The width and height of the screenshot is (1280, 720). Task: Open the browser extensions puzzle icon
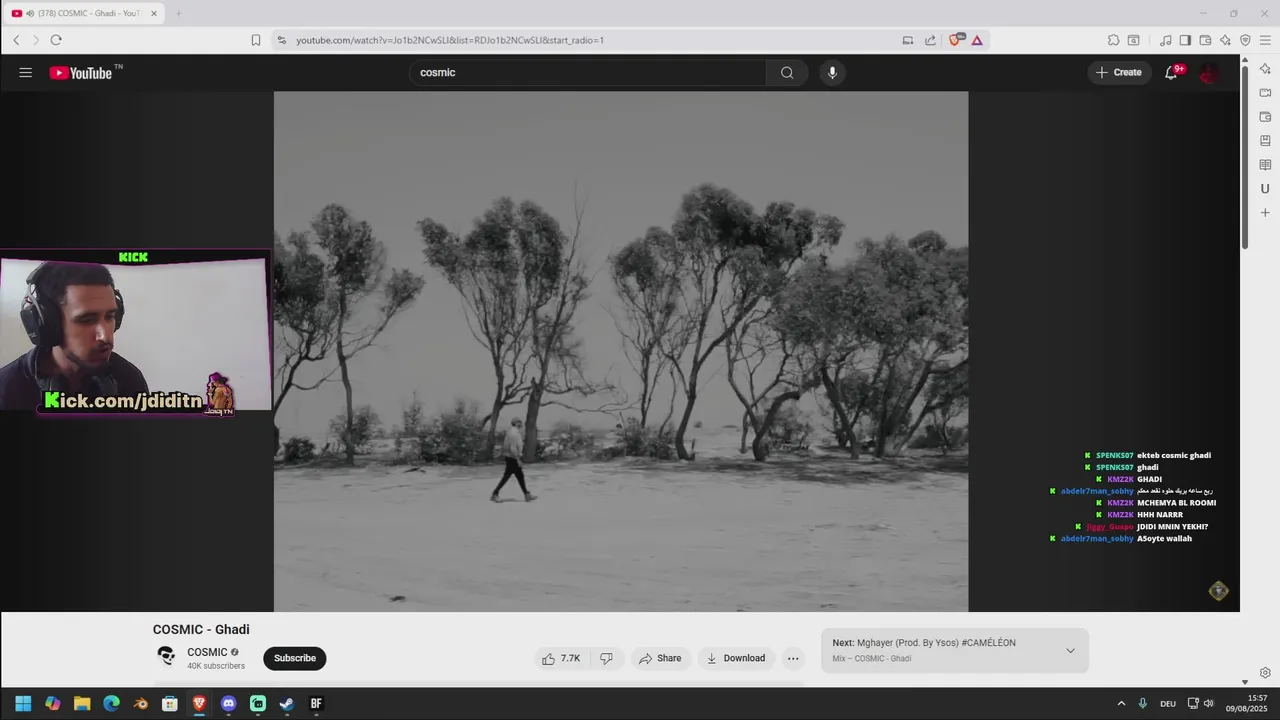[1113, 40]
